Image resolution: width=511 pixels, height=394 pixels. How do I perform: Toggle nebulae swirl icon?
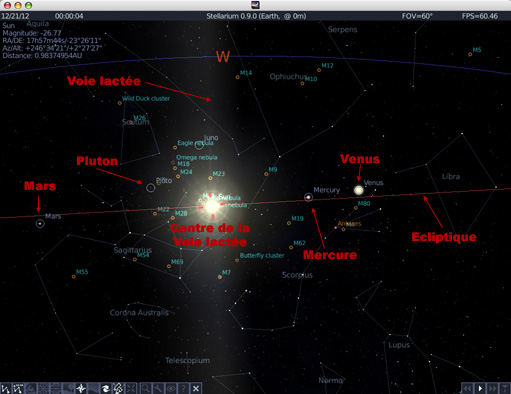click(106, 388)
